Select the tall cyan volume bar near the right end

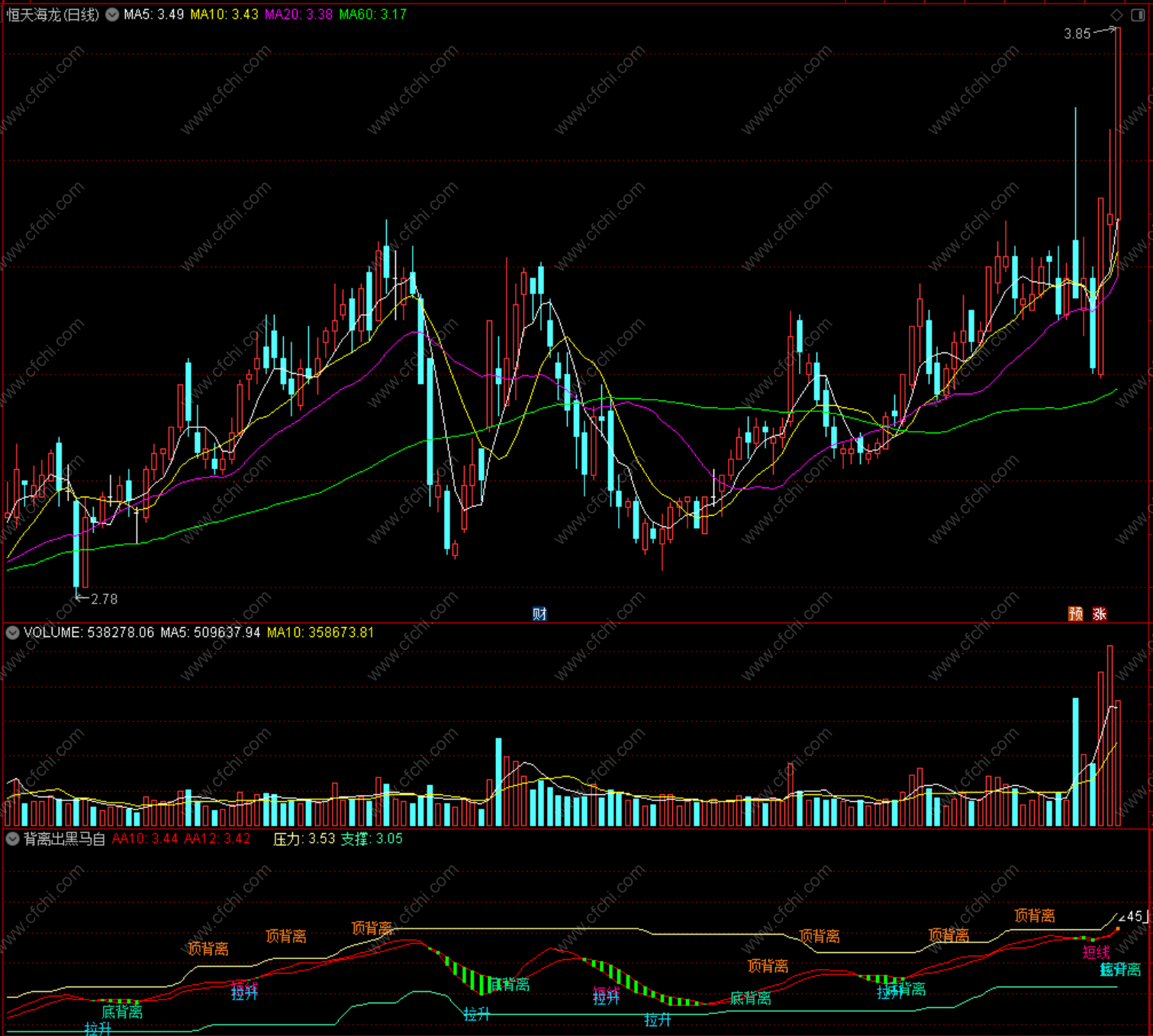click(1076, 762)
